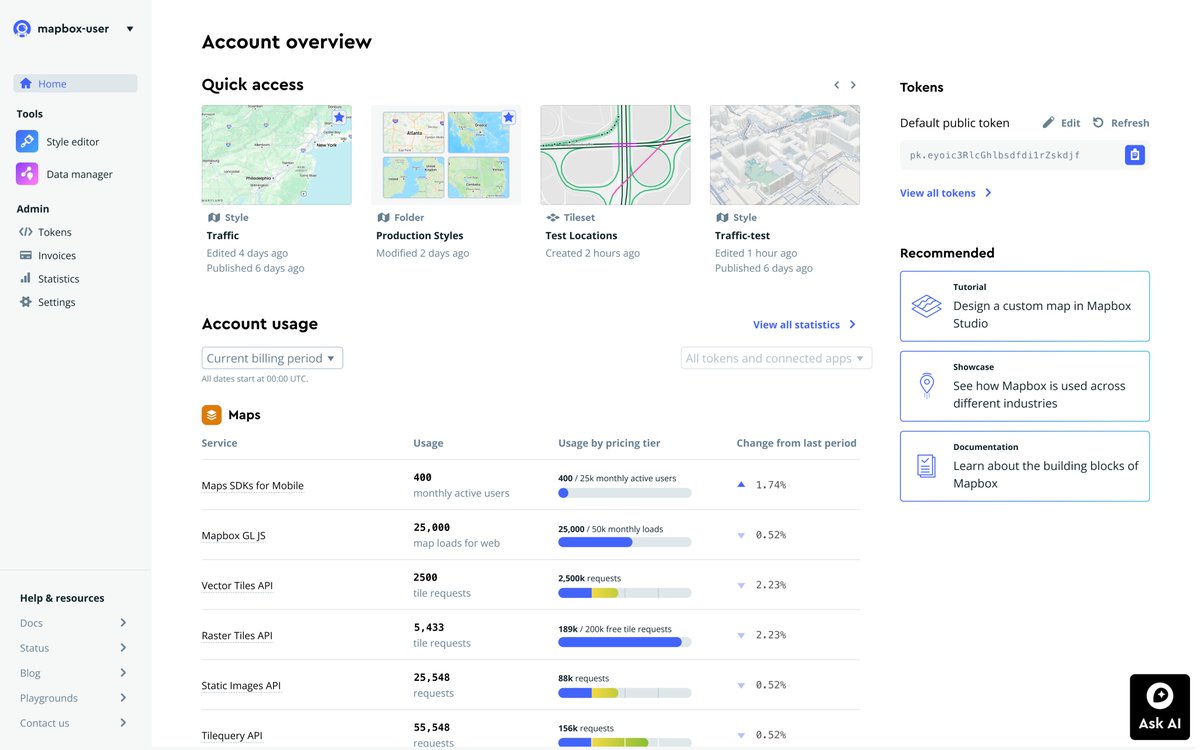1200x750 pixels.
Task: Expand the Contact us chevron
Action: coord(123,723)
